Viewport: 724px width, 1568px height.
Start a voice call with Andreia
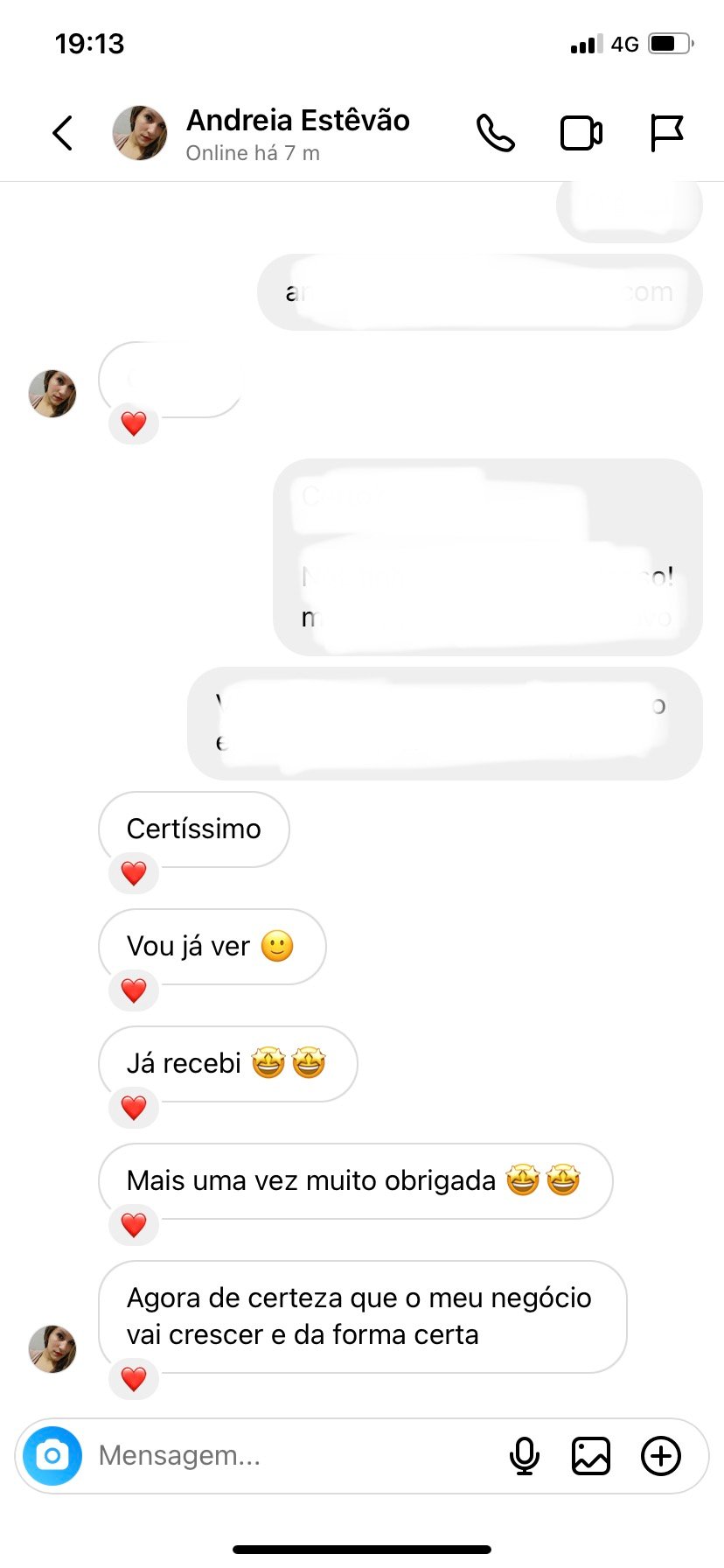pos(495,133)
